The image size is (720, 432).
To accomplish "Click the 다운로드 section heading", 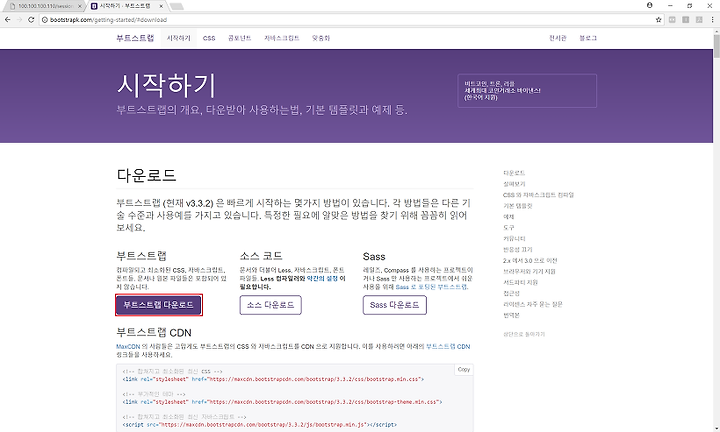I will pos(146,175).
